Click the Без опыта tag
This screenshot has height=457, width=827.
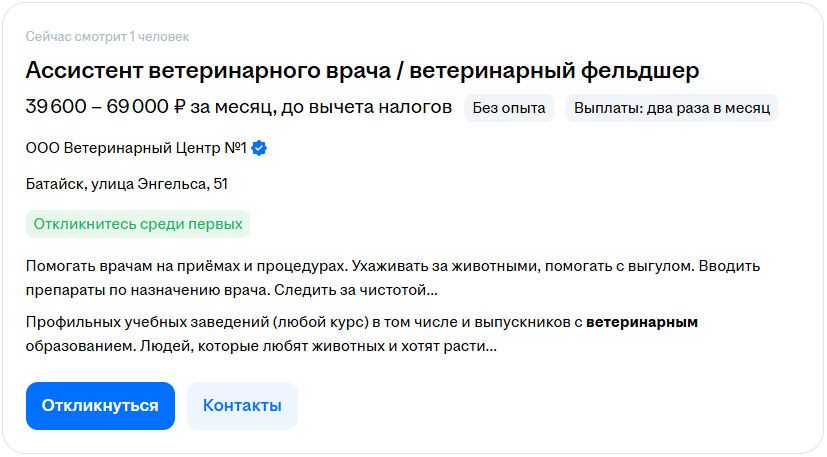point(509,108)
